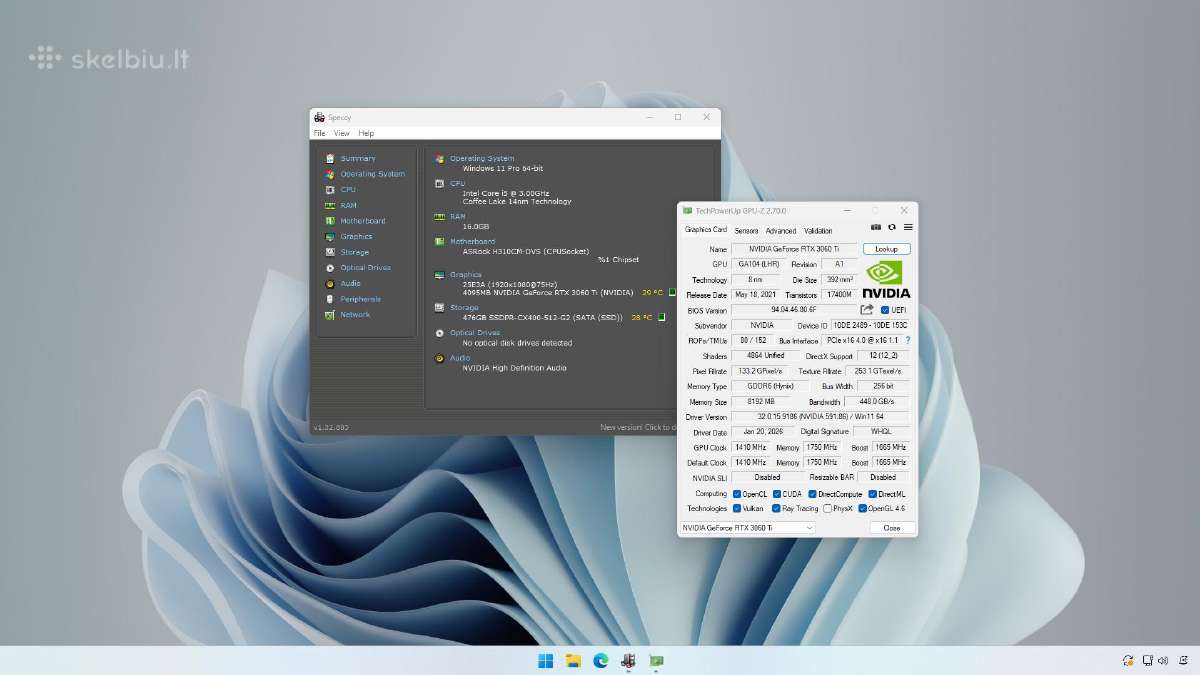The image size is (1200, 675).
Task: Switch to Advanced tab in GPU-Z
Action: click(x=781, y=230)
